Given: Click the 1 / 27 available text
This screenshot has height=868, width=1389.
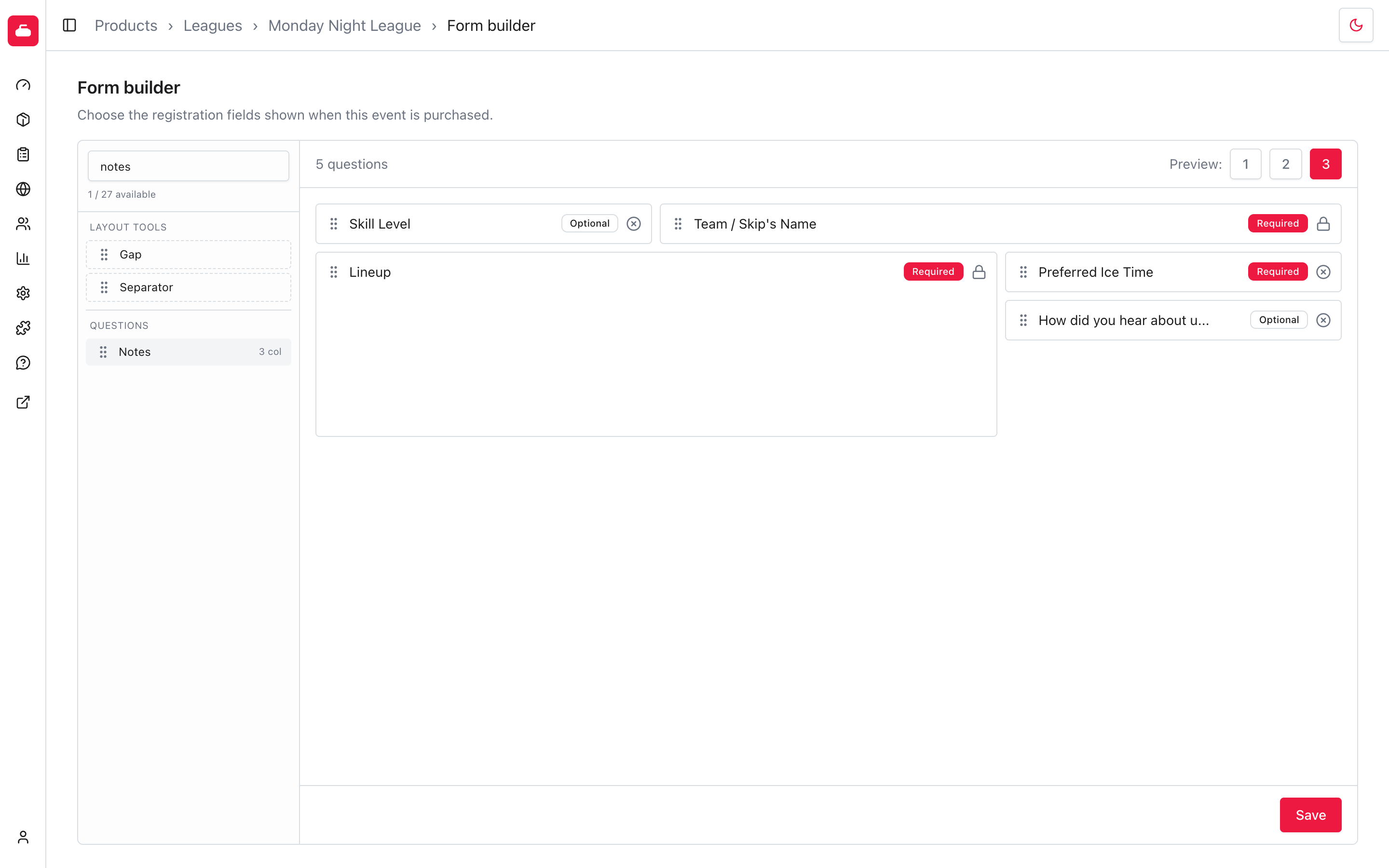Looking at the screenshot, I should [122, 195].
